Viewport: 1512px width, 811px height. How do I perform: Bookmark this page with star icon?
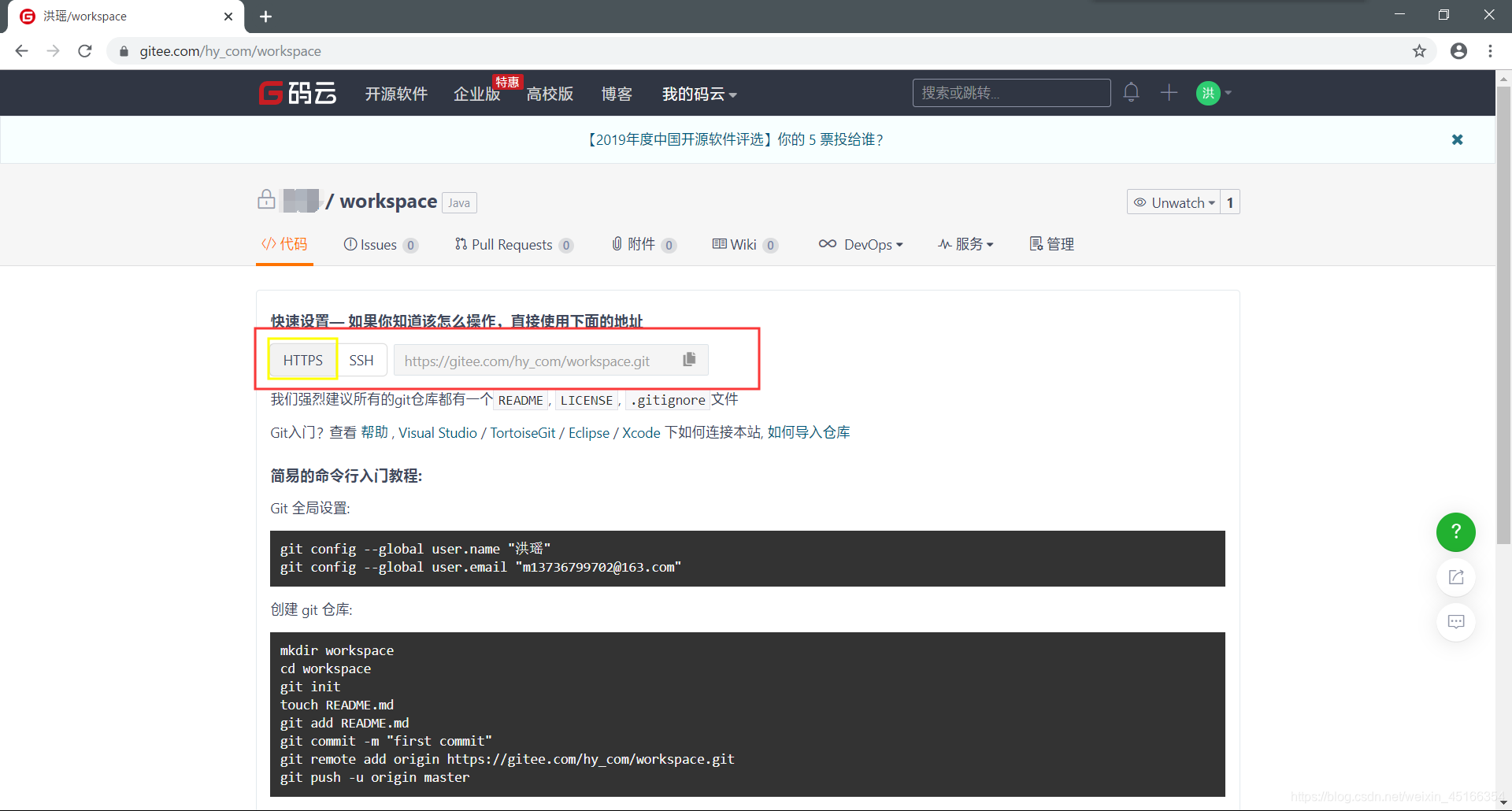[1419, 51]
